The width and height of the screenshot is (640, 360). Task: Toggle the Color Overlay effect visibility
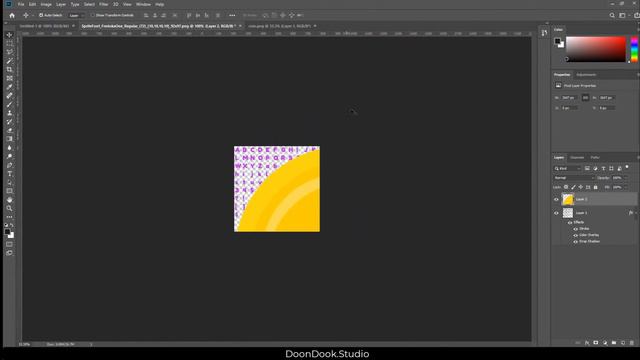pyautogui.click(x=576, y=235)
